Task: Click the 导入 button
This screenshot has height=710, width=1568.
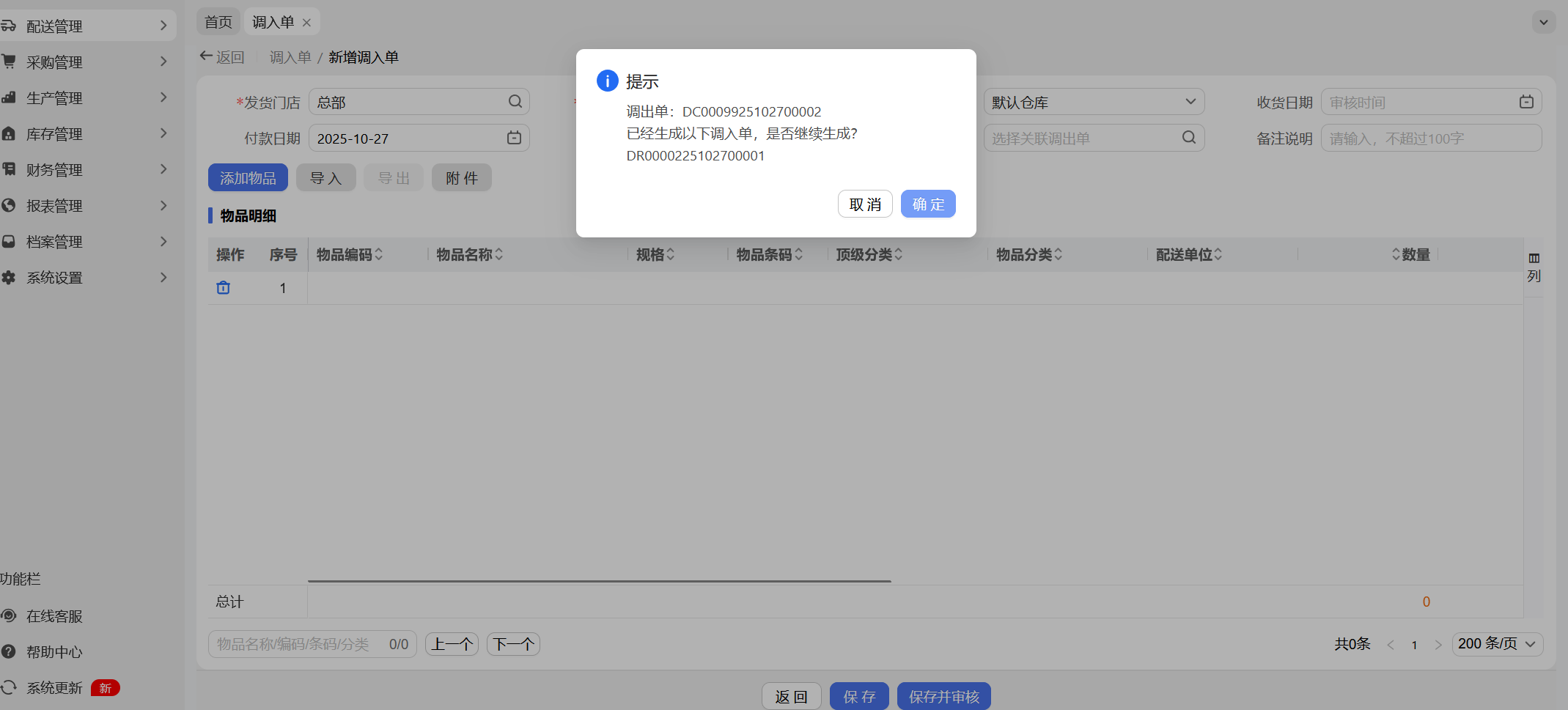Action: (x=326, y=177)
